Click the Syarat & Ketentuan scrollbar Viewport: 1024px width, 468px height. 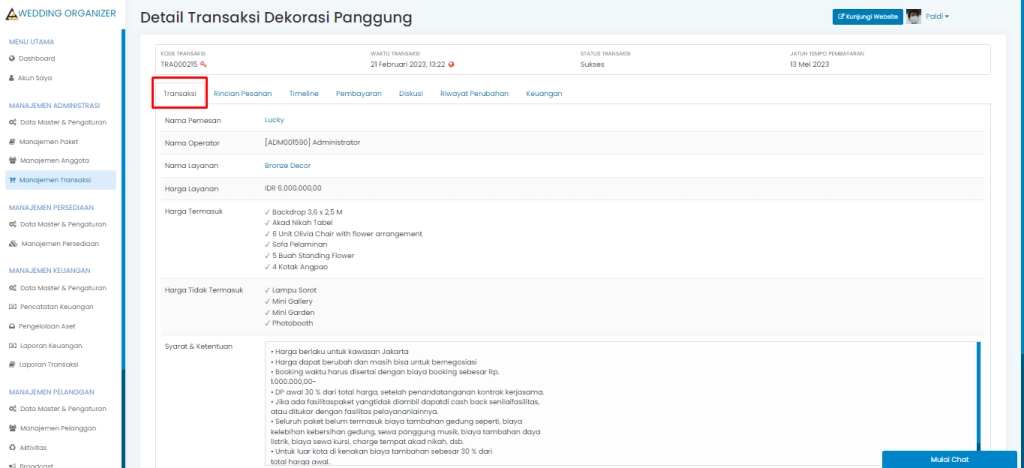(x=978, y=400)
